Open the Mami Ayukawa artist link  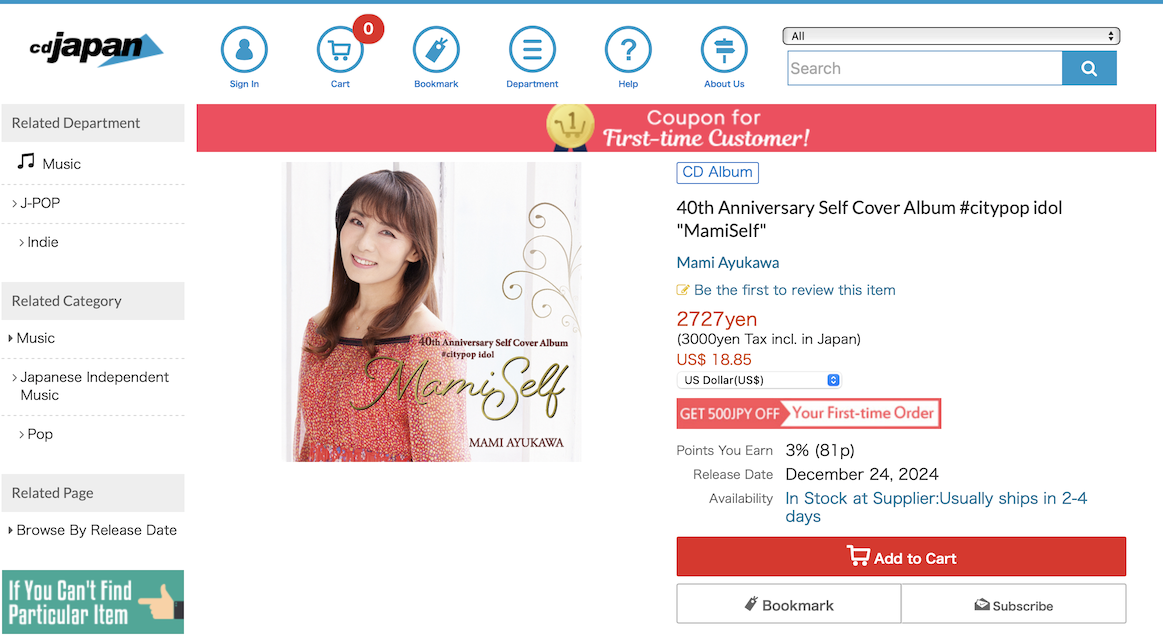728,263
